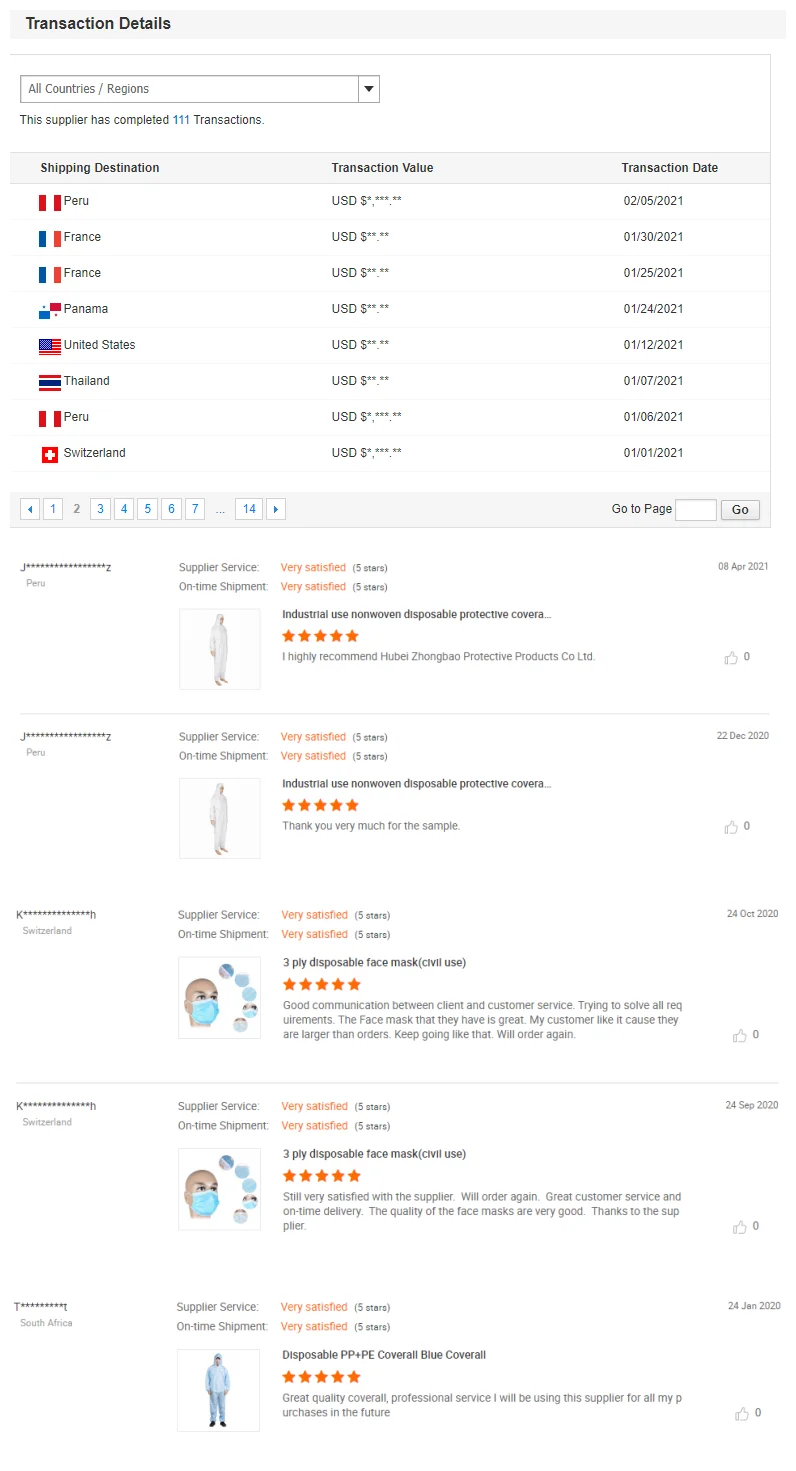The height and width of the screenshot is (1471, 796).
Task: Click the next page arrow in pagination
Action: (276, 509)
